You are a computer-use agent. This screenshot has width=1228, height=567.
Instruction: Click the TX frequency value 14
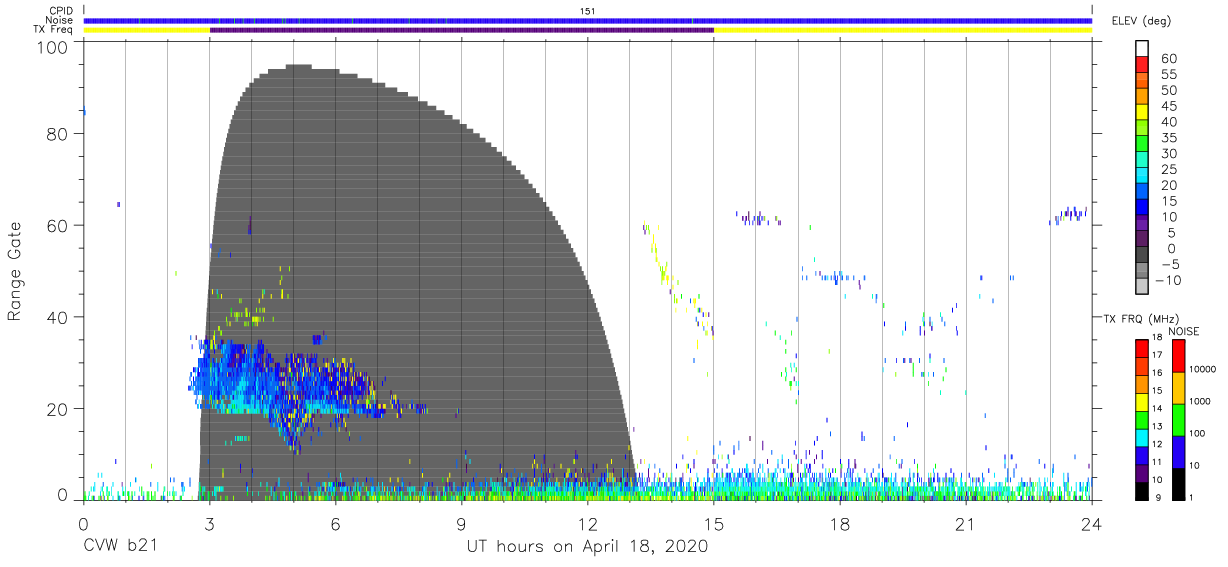click(1159, 409)
